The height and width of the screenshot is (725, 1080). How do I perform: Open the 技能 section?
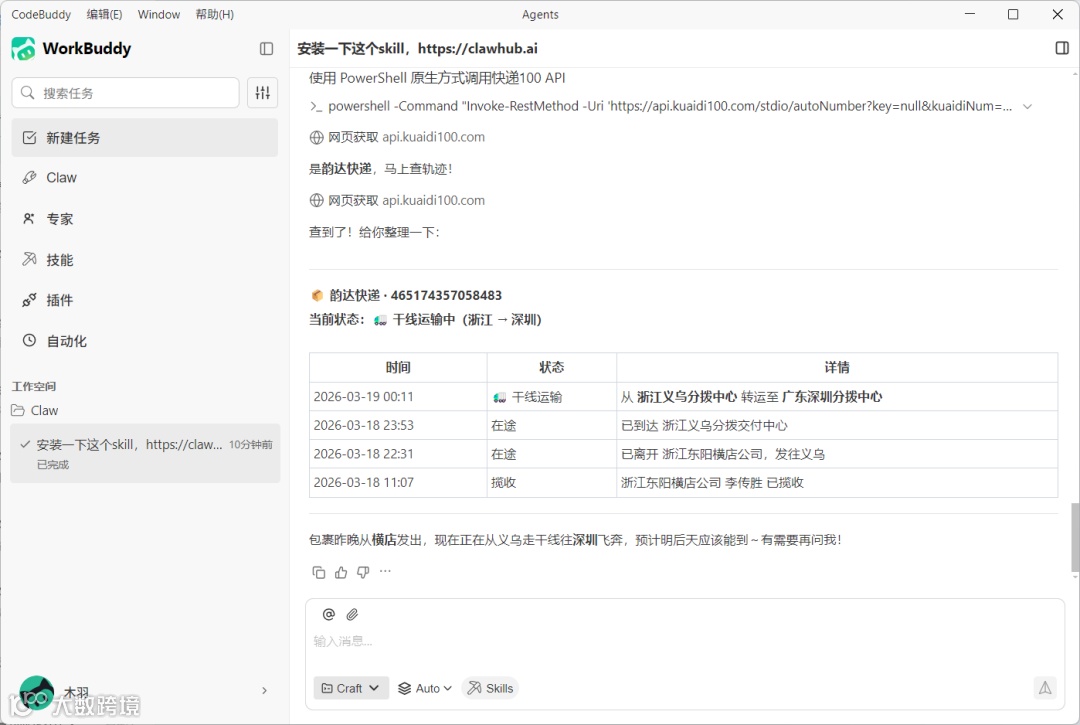pyautogui.click(x=145, y=260)
